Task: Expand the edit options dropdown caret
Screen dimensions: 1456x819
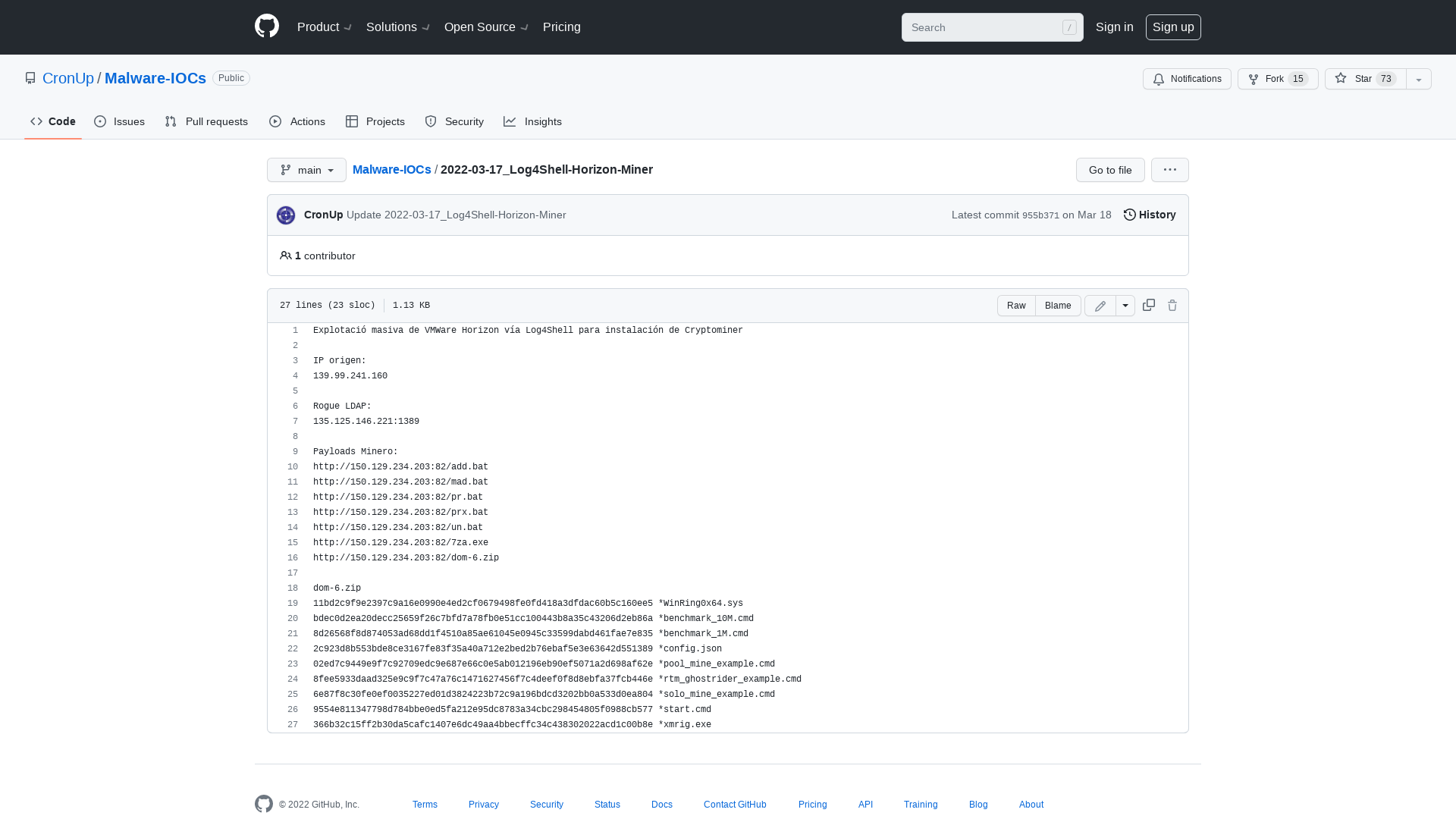Action: coord(1125,306)
